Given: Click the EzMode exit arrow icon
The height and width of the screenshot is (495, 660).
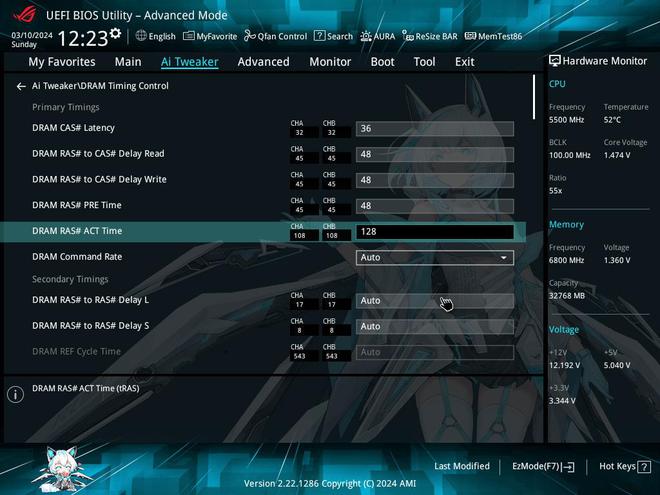Looking at the screenshot, I should click(x=568, y=467).
